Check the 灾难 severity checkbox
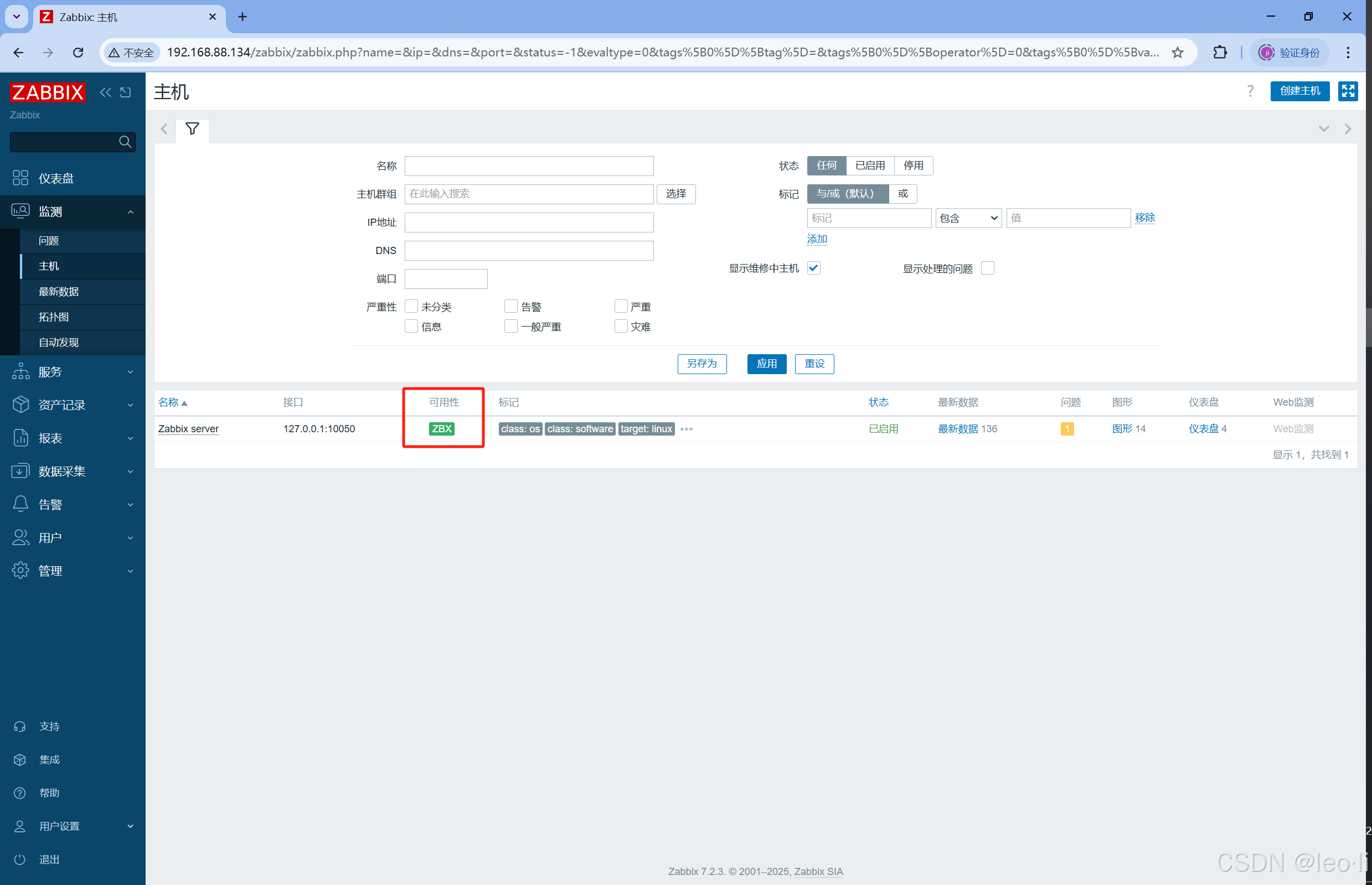This screenshot has height=885, width=1372. pyautogui.click(x=621, y=327)
